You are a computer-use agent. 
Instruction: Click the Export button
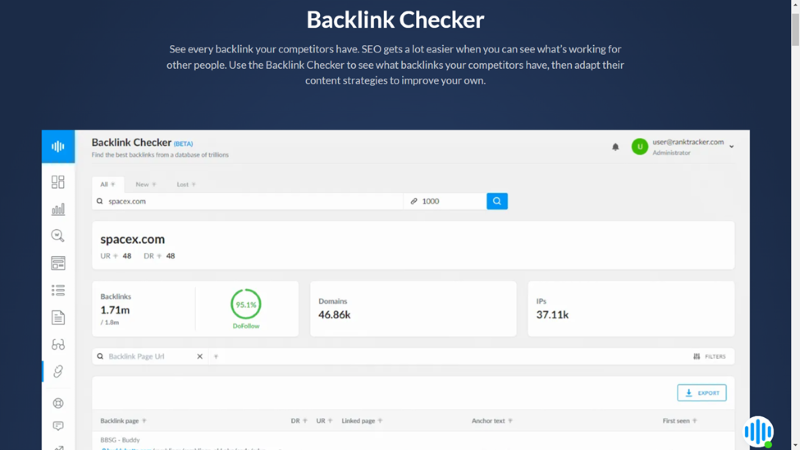point(702,393)
